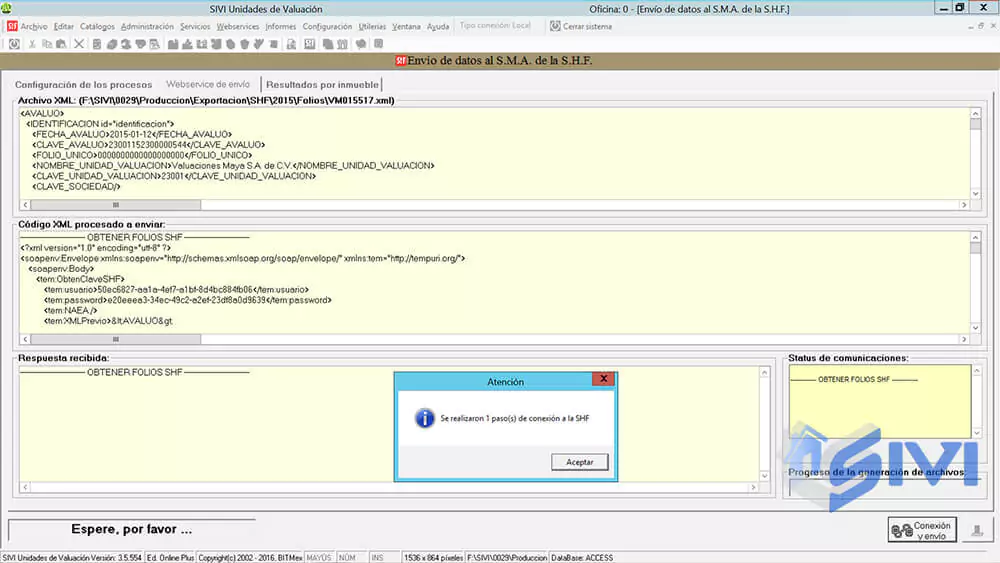Switch to Webservice de envío tab
The image size is (1000, 563).
click(x=208, y=84)
